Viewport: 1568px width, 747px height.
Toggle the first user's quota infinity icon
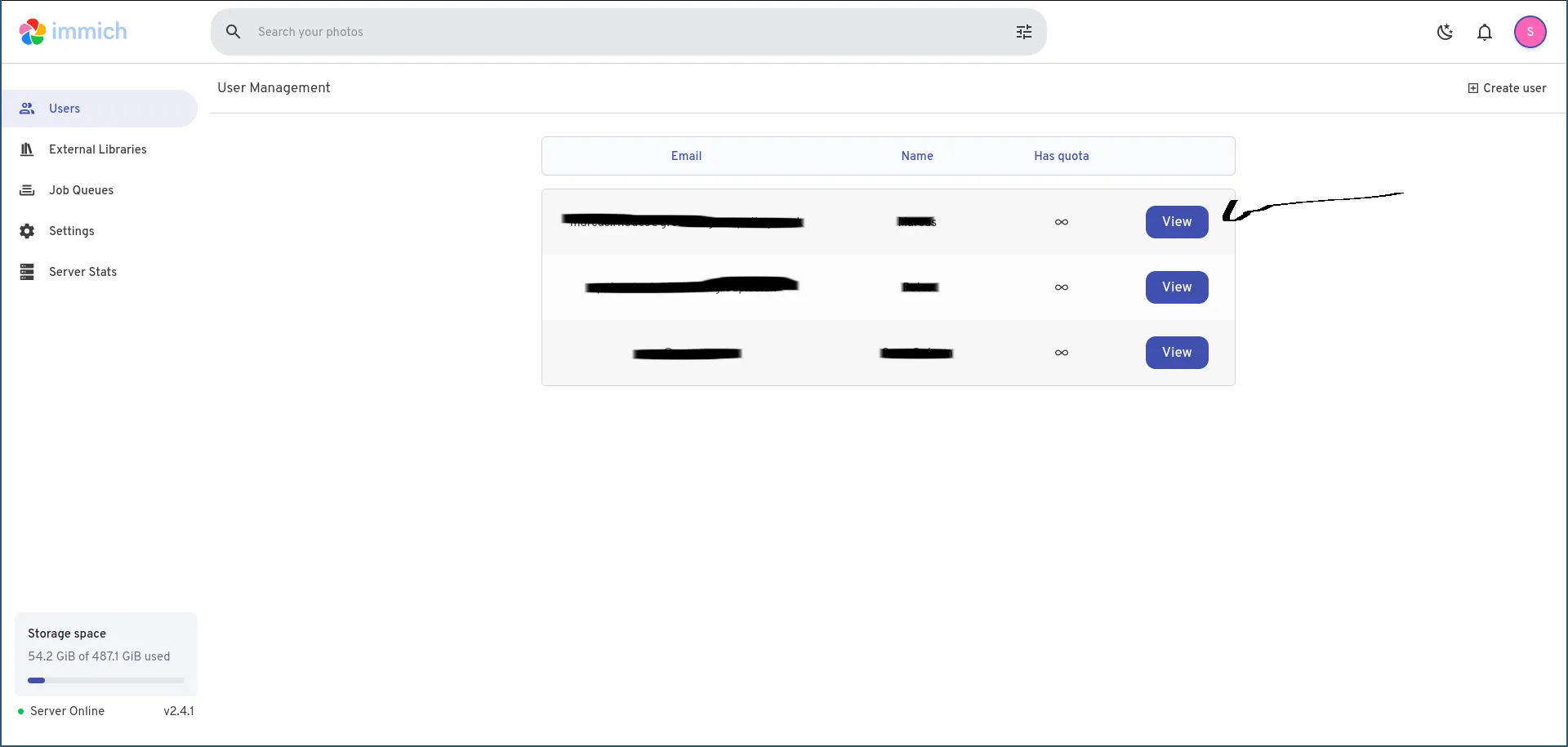coord(1061,221)
